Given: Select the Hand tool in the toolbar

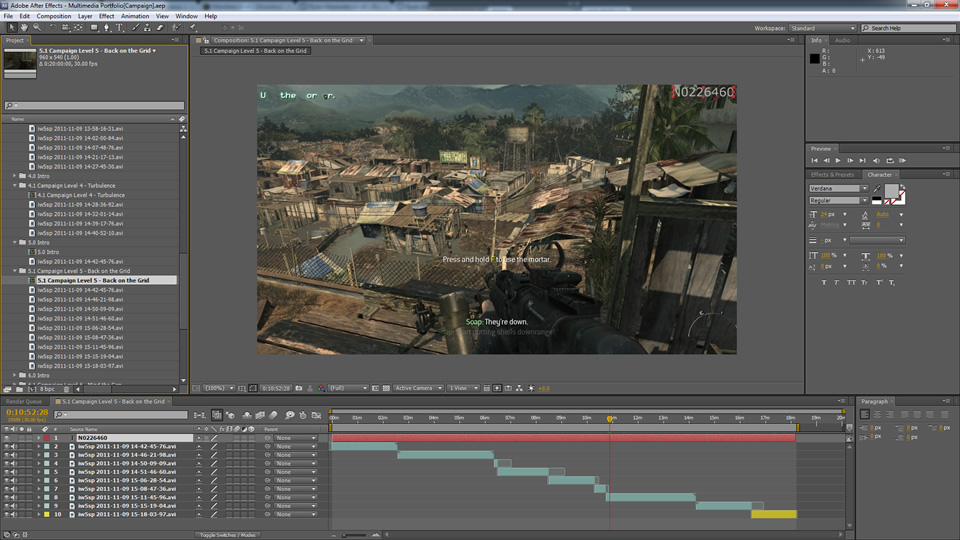Looking at the screenshot, I should pos(23,27).
